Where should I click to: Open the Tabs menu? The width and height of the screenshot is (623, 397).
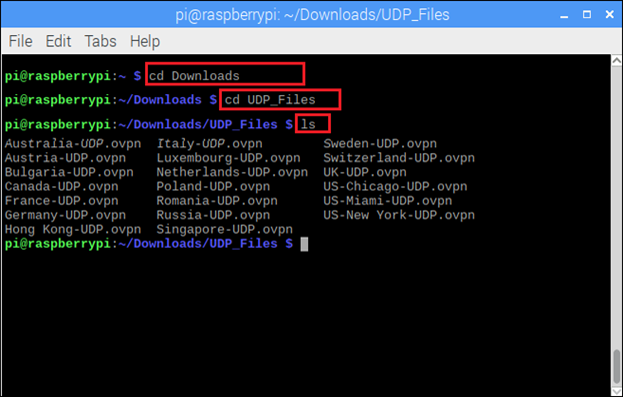101,41
